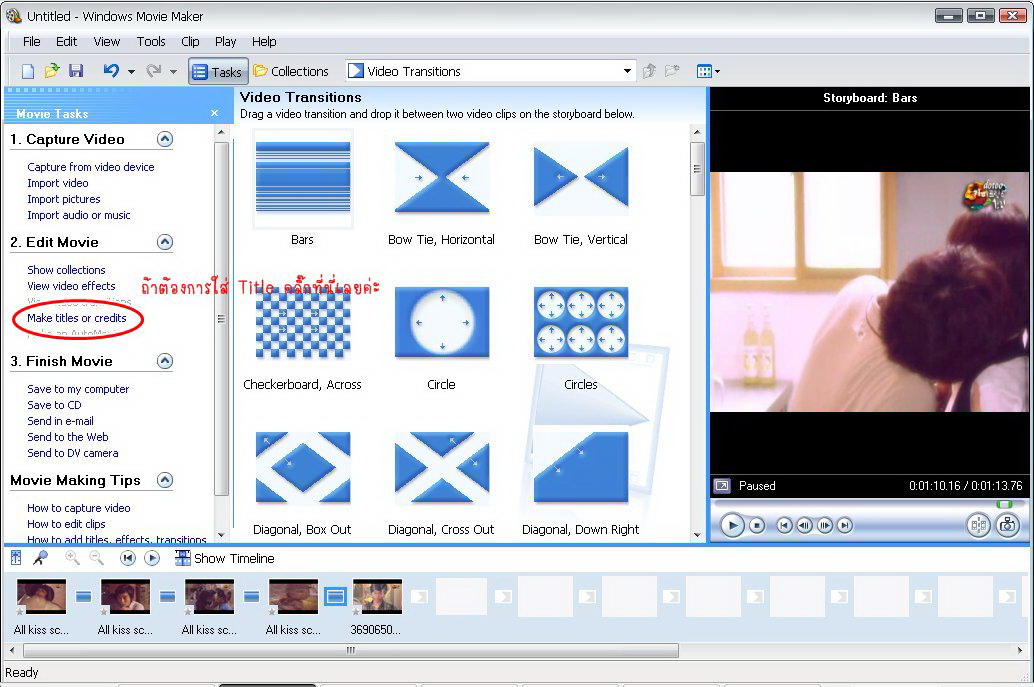Click the Show collections link

(x=66, y=270)
